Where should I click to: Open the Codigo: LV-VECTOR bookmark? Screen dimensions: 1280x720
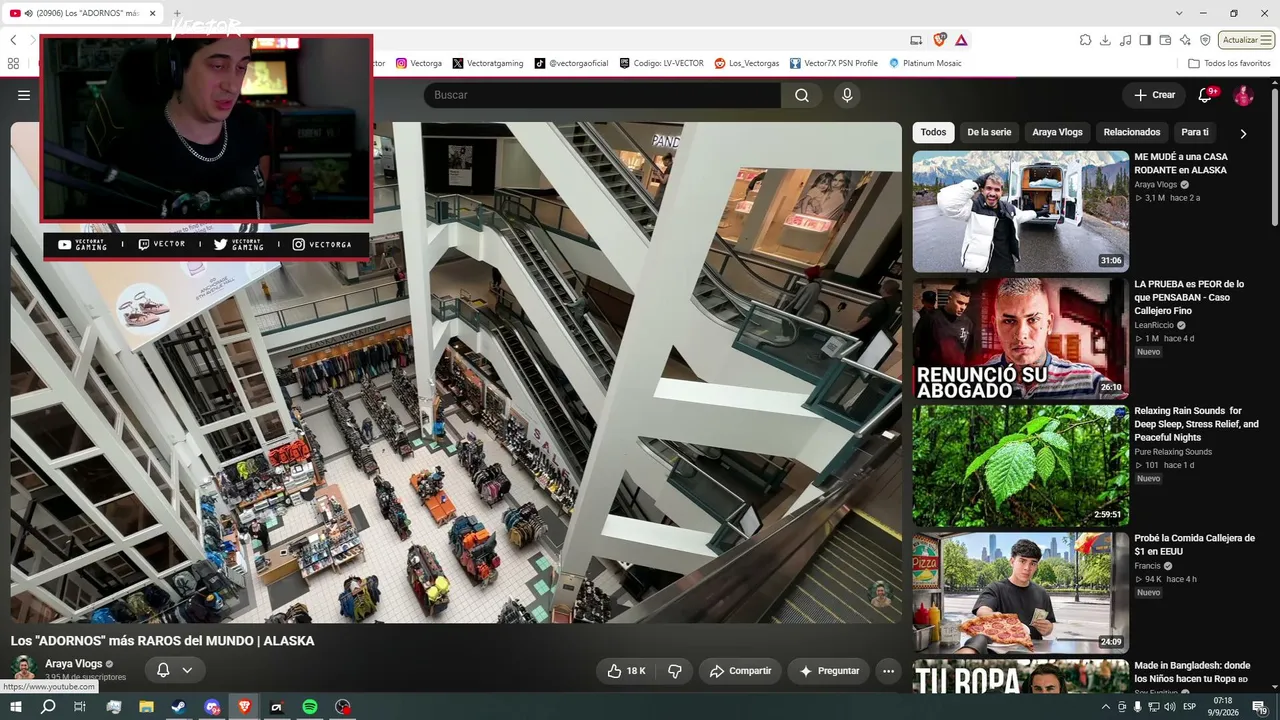pos(661,63)
